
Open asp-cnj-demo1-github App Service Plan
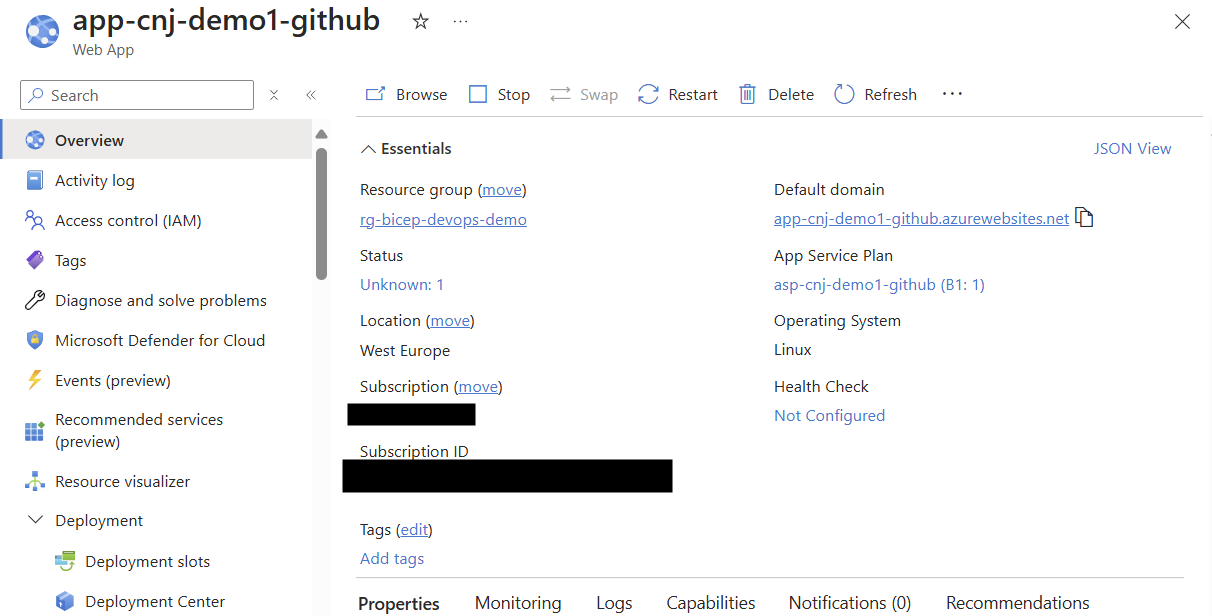coord(879,284)
